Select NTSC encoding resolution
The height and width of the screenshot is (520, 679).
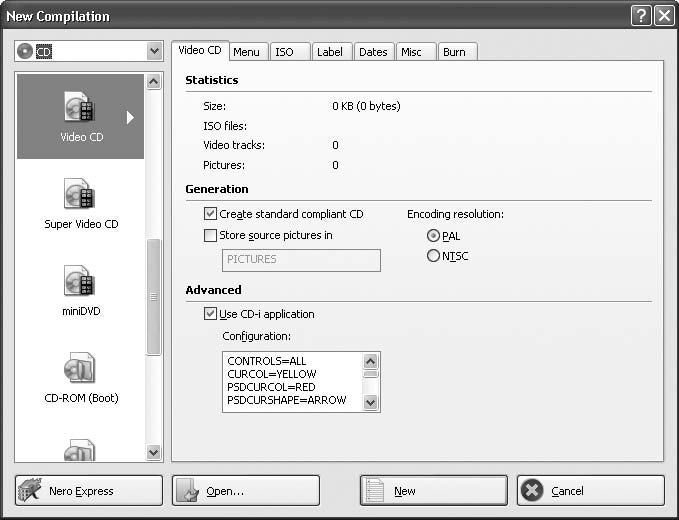coord(433,256)
